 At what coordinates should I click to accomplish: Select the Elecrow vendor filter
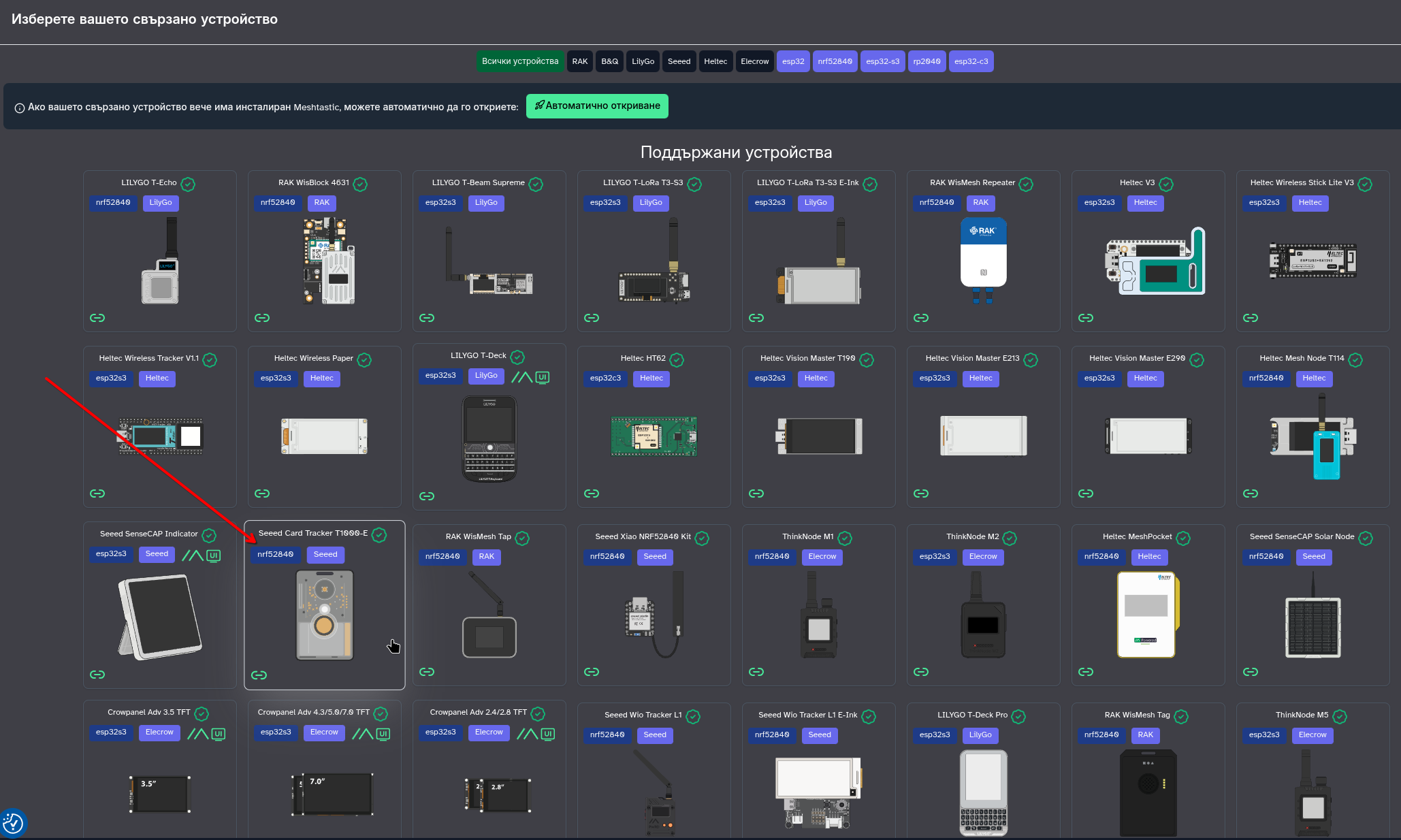(x=754, y=61)
